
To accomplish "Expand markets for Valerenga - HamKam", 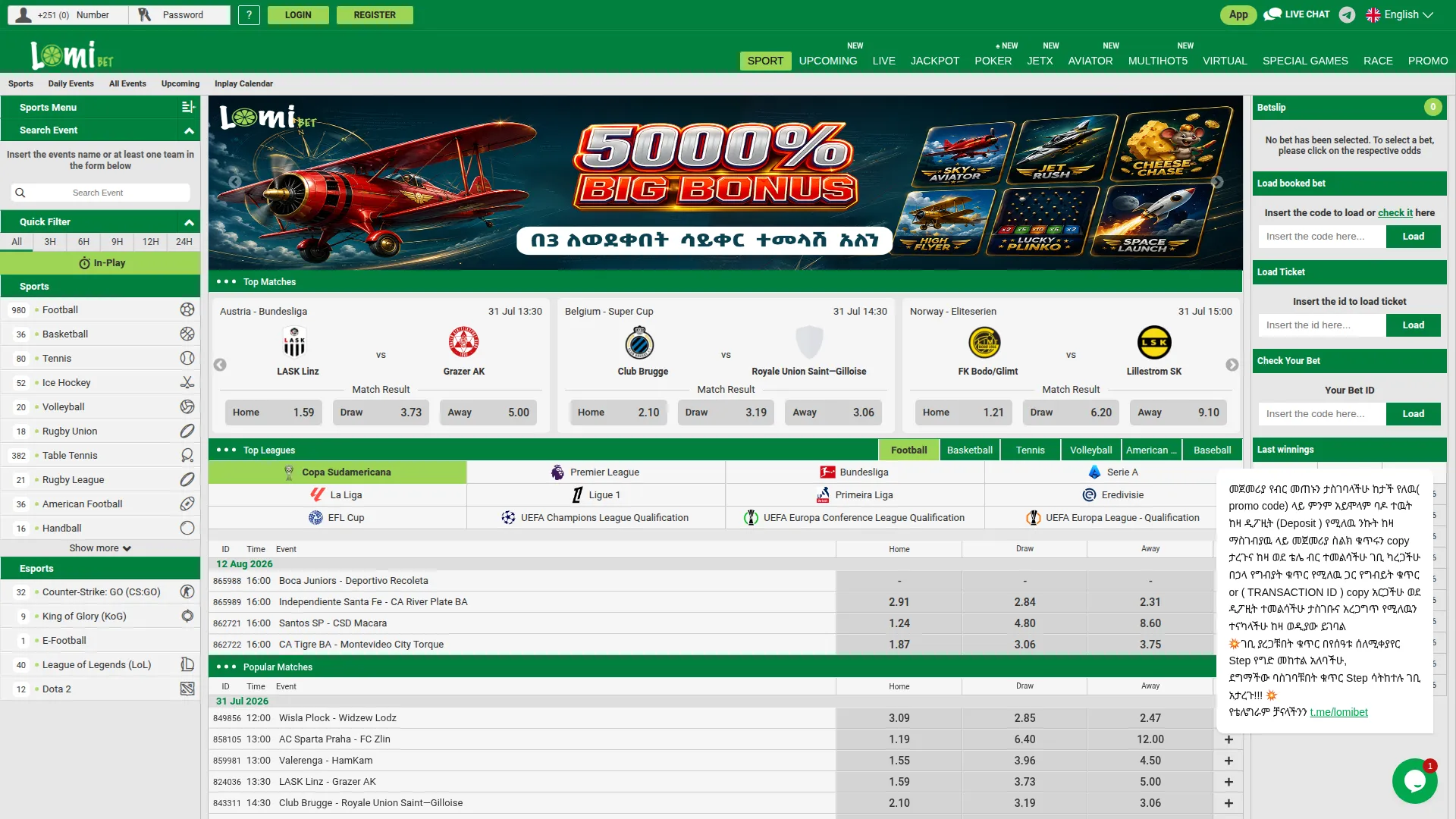I will (1228, 761).
